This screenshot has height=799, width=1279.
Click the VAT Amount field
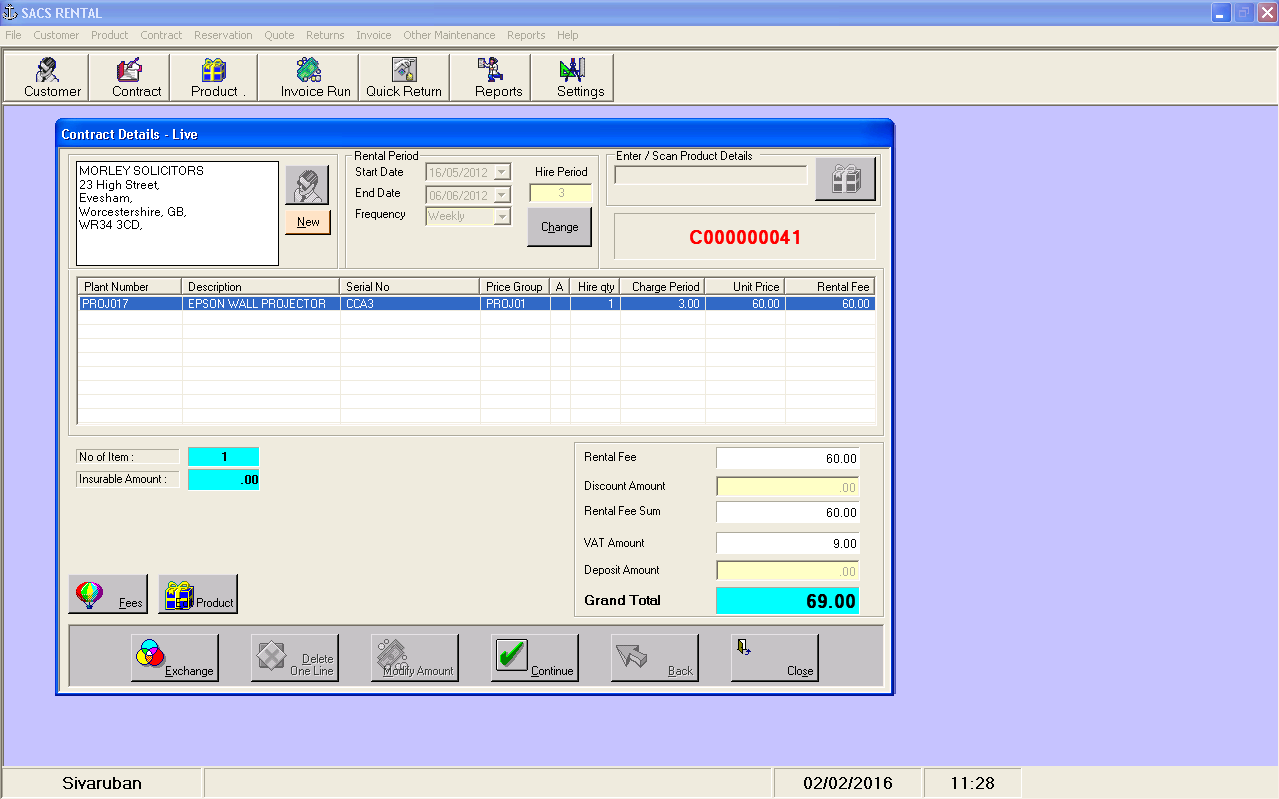[x=787, y=544]
